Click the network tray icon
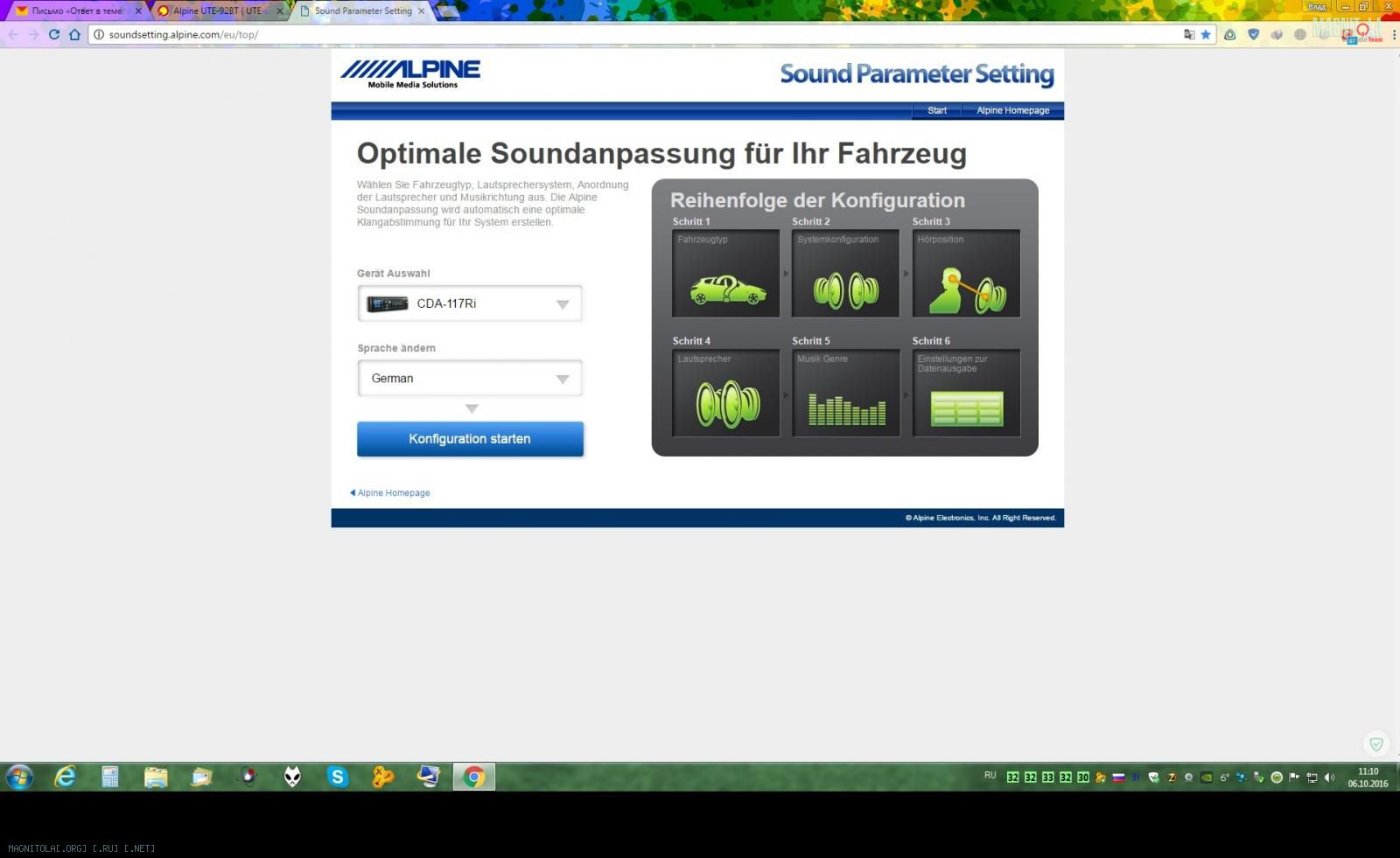The image size is (1400, 858). (1312, 777)
